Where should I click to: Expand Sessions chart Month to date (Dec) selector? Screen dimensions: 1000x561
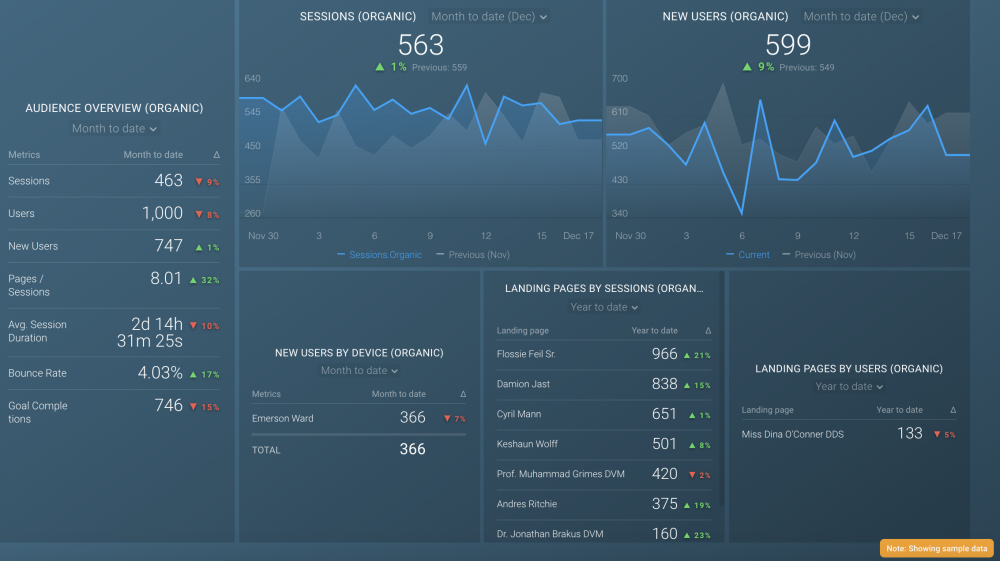489,17
